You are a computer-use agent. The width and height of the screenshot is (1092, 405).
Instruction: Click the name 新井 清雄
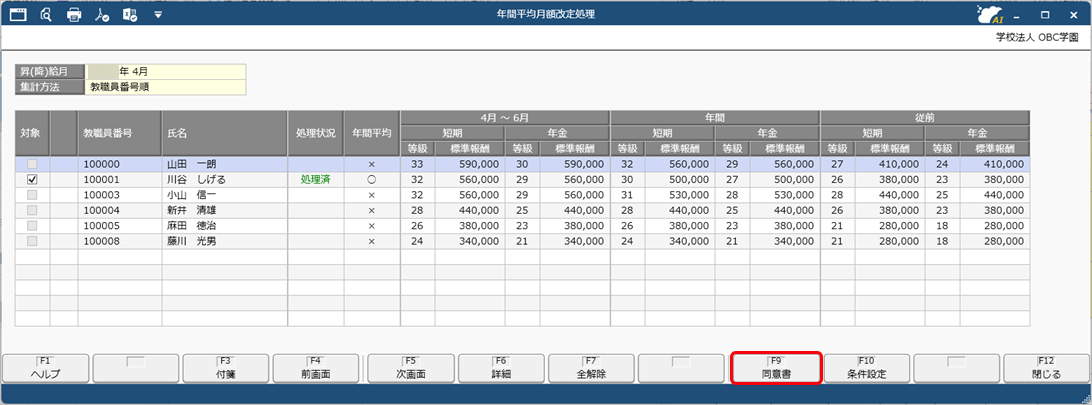[x=192, y=210]
